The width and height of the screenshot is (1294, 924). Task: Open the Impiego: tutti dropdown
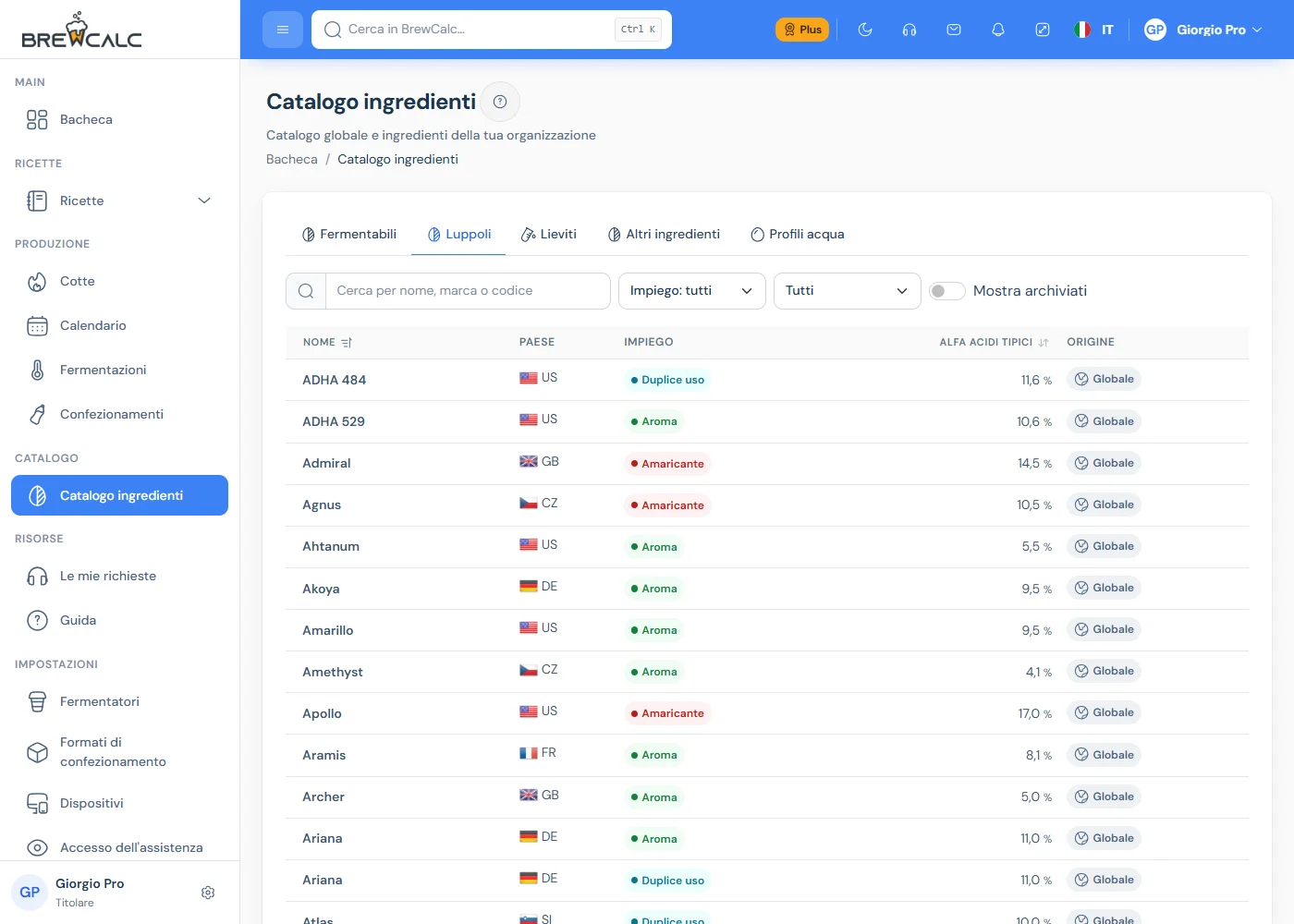tap(692, 291)
